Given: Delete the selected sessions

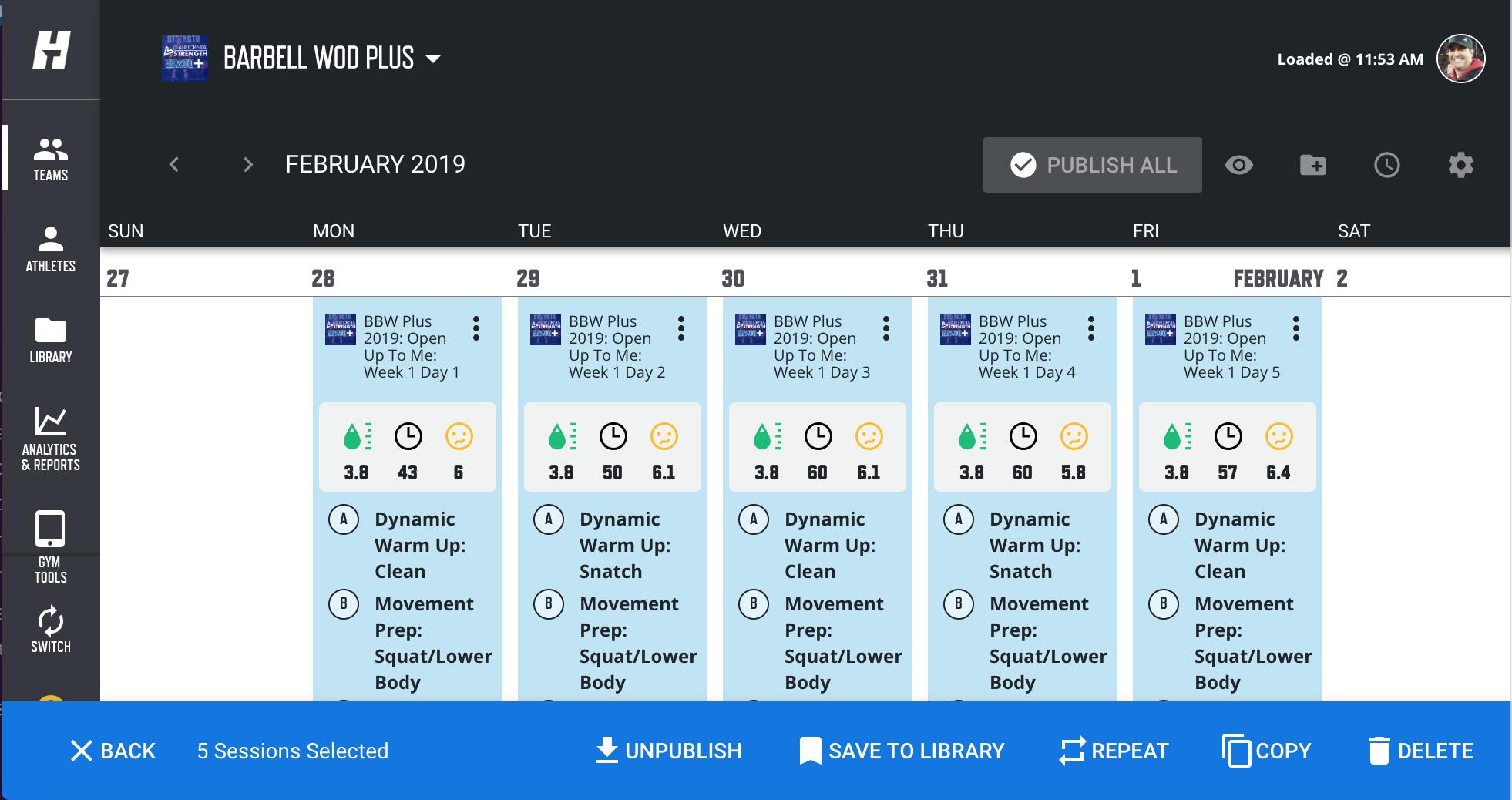Looking at the screenshot, I should tap(1421, 751).
